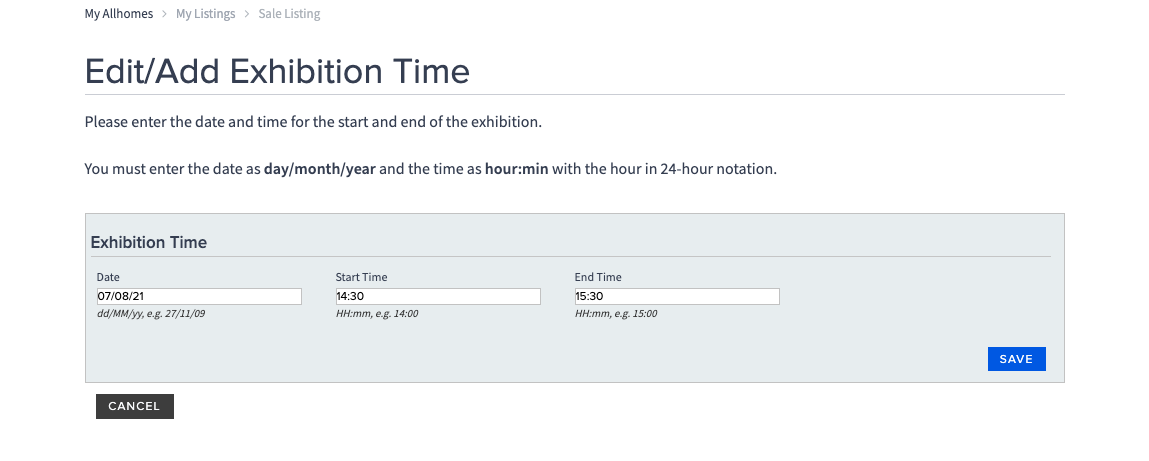1149x461 pixels.
Task: Click the Date field label
Action: [x=108, y=277]
